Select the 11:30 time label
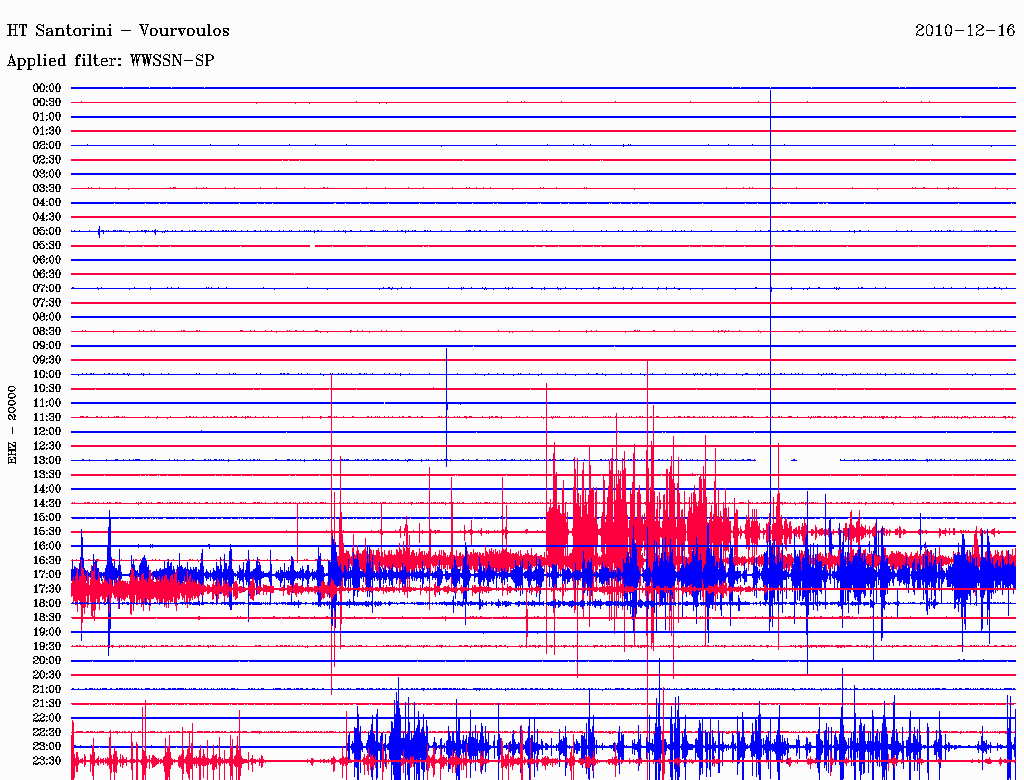The width and height of the screenshot is (1024, 780). pos(47,417)
